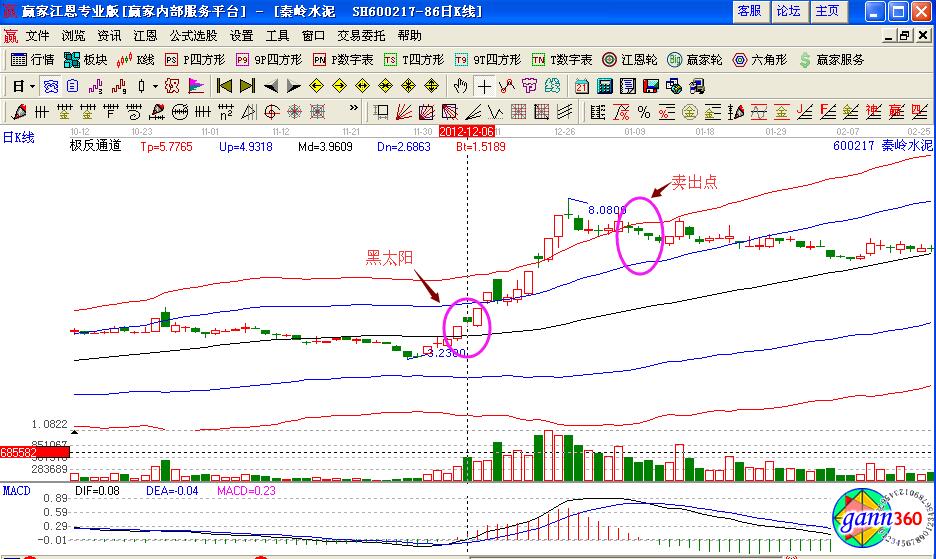Click the 2012-12-06 date marker on timeline
Image resolution: width=936 pixels, height=559 pixels.
click(468, 131)
